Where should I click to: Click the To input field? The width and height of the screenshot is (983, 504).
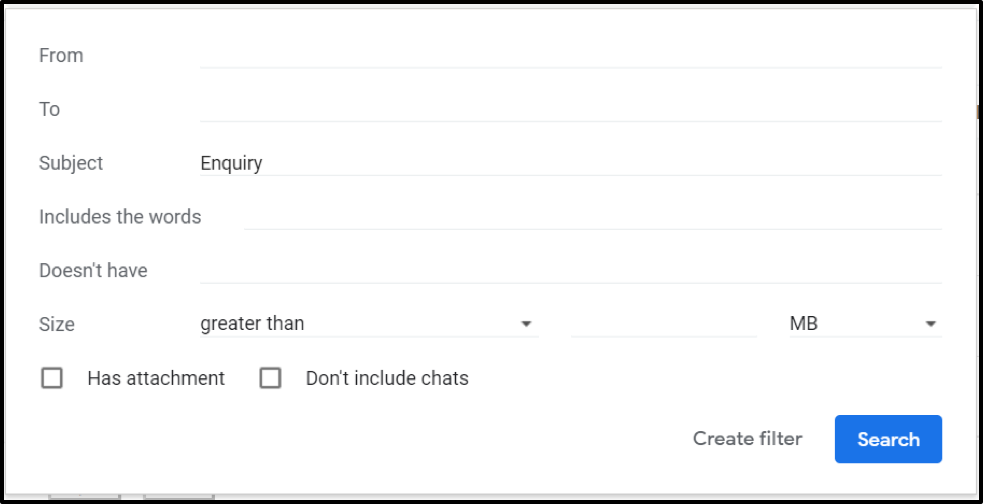[x=570, y=109]
